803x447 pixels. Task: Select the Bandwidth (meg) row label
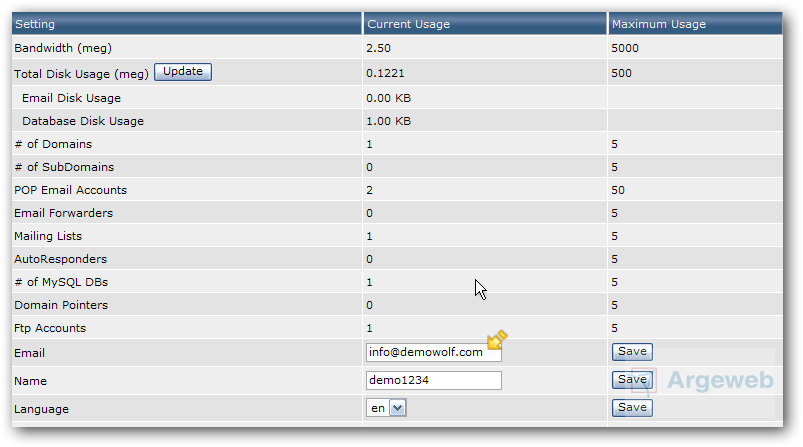coord(63,48)
